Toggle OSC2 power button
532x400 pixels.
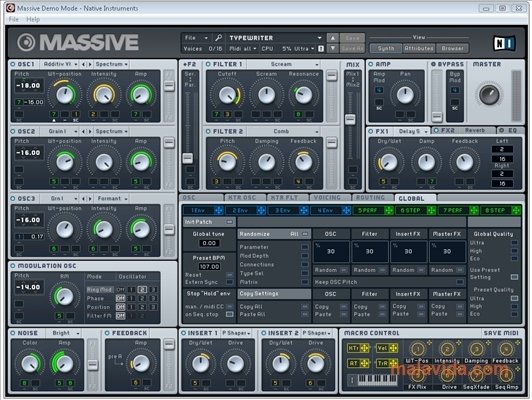tap(13, 131)
